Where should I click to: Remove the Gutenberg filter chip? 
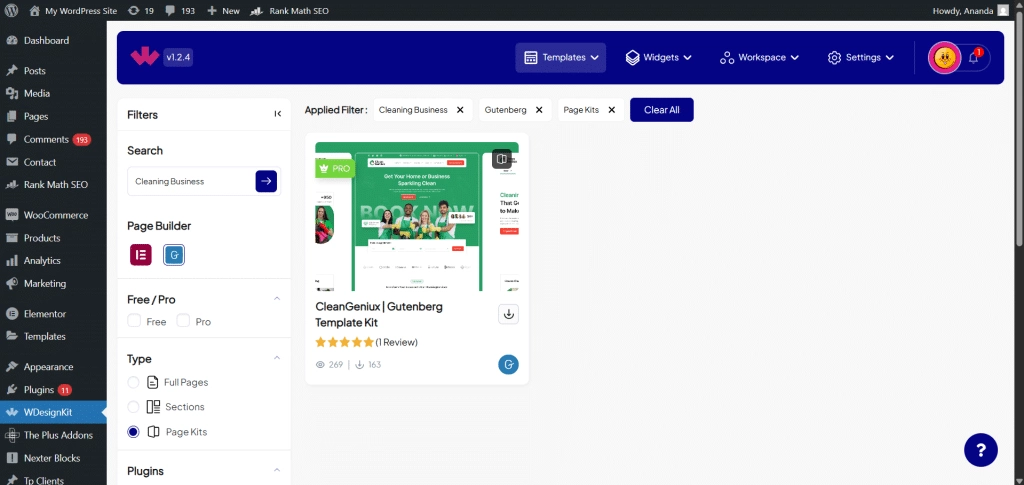point(539,110)
